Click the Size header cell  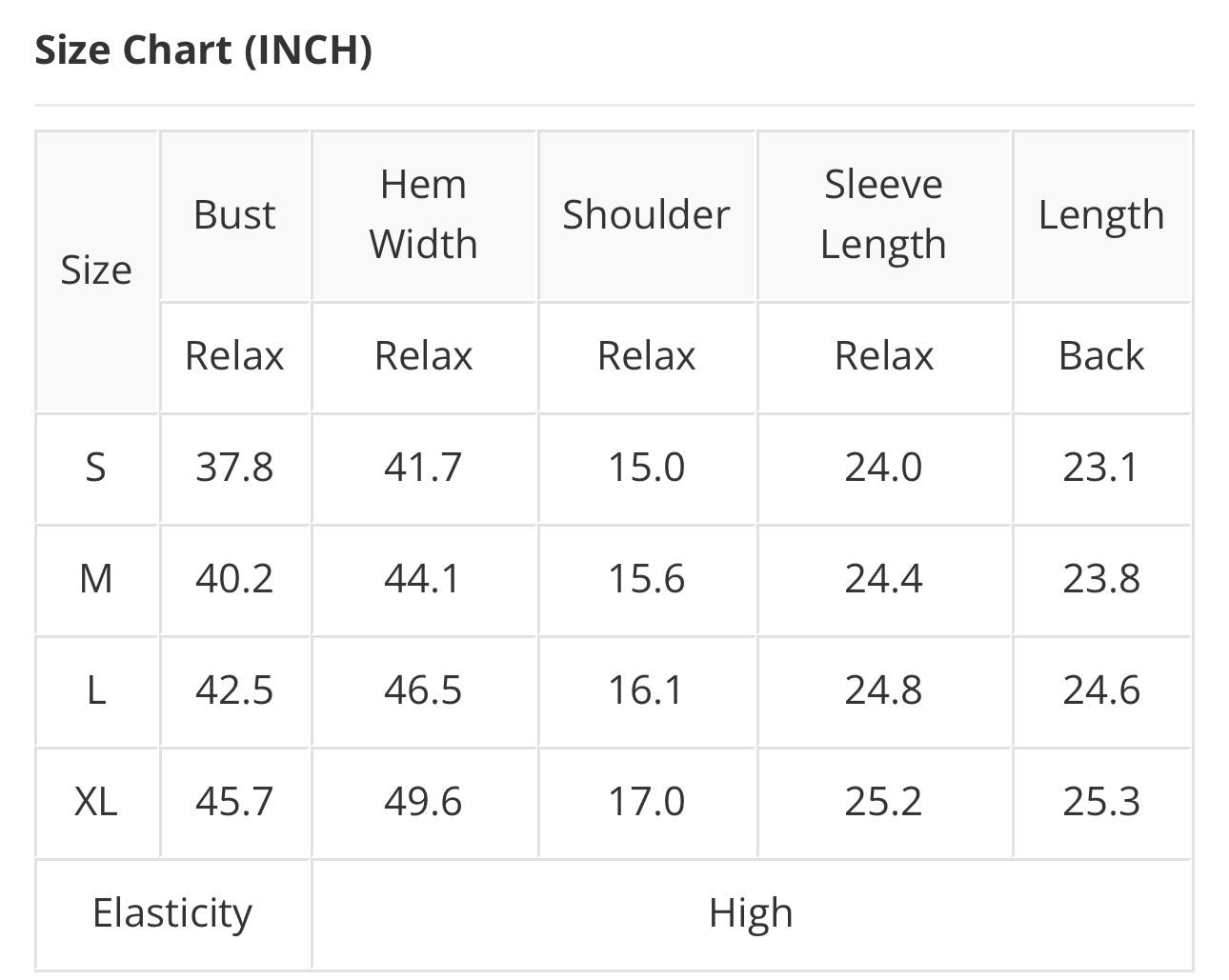96,270
